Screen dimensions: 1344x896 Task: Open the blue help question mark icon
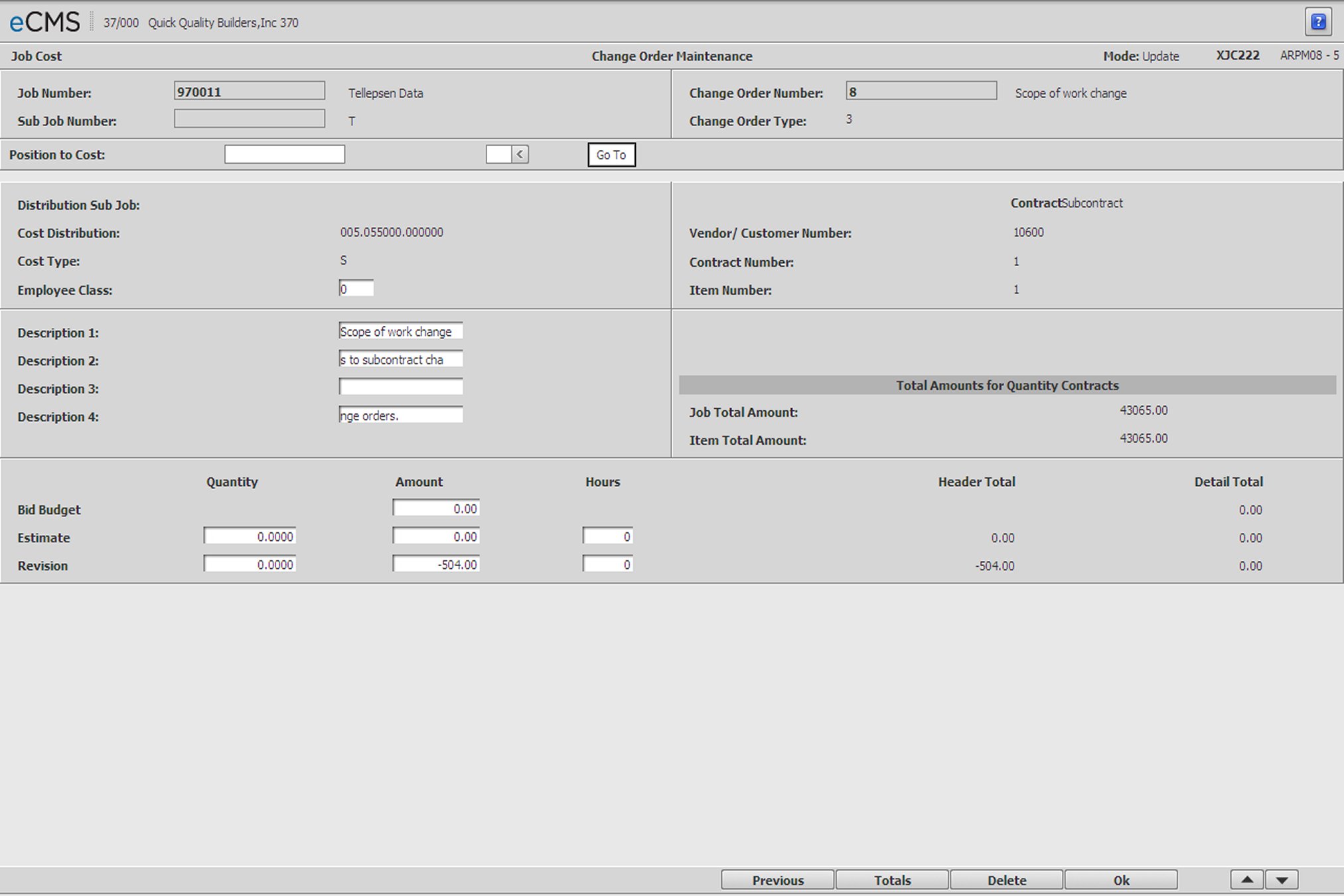point(1318,22)
